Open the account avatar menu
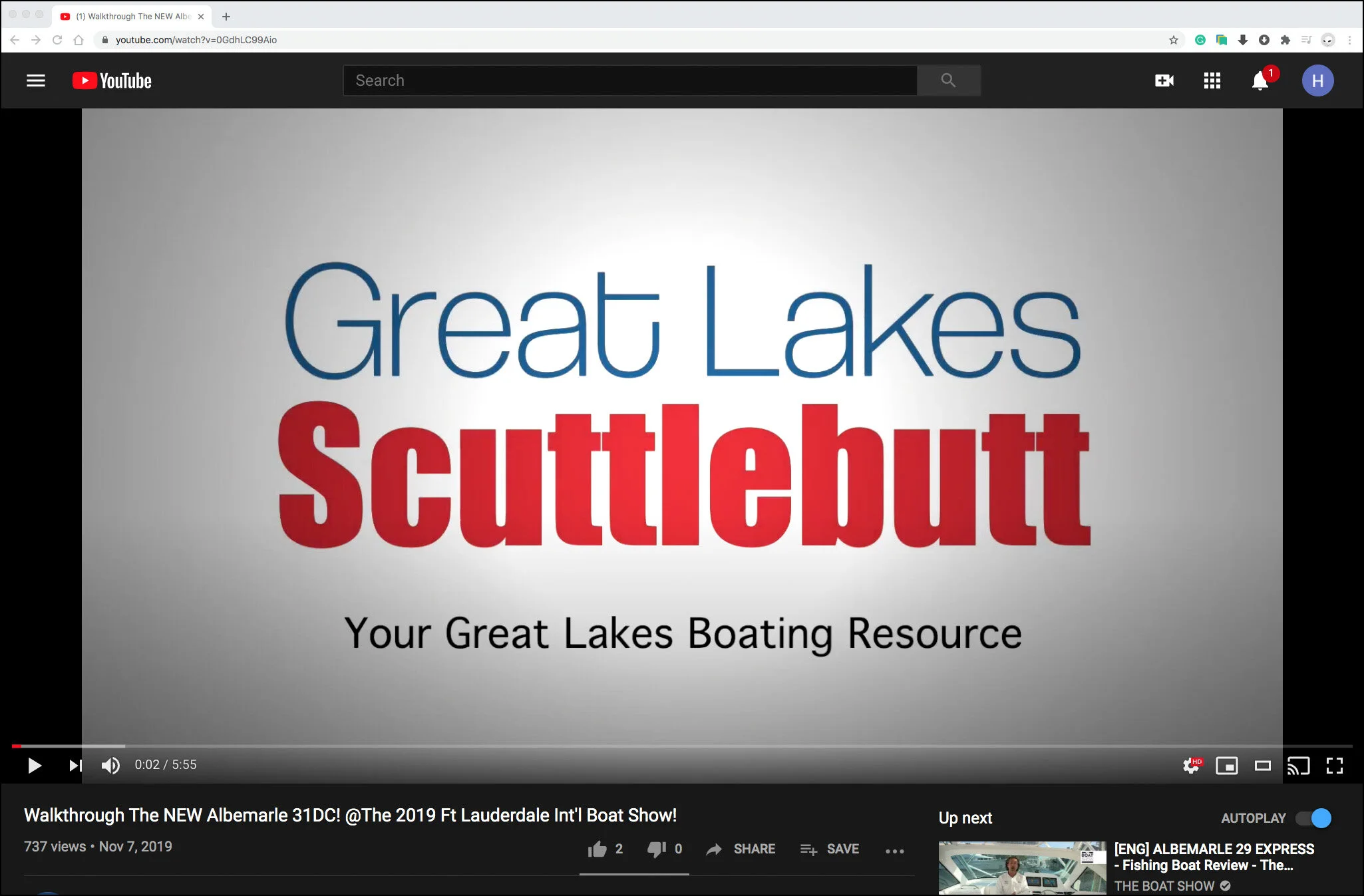 (x=1317, y=80)
